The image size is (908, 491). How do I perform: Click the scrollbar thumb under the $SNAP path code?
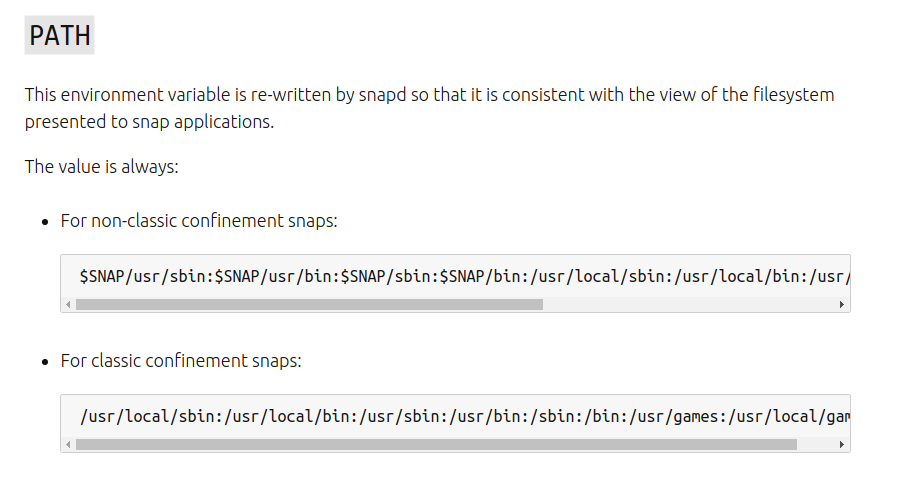[309, 304]
